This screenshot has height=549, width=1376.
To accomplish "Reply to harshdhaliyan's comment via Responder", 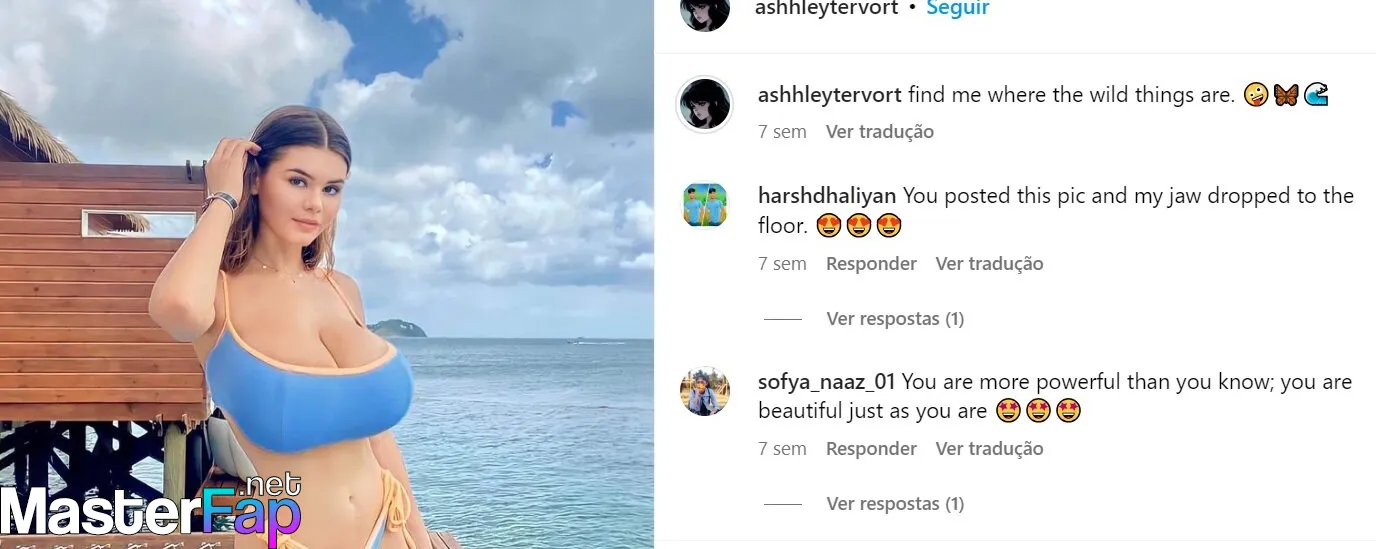I will tap(871, 264).
